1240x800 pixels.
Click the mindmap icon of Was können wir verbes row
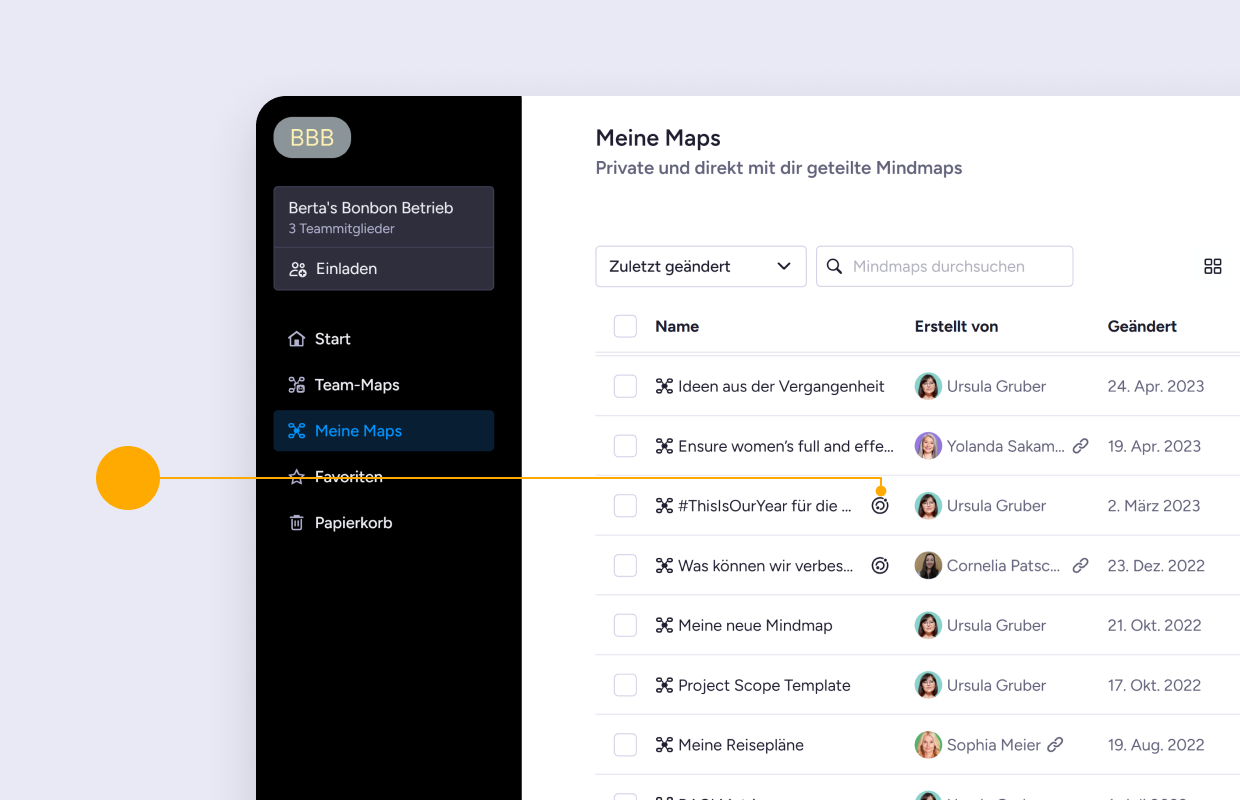coord(664,566)
